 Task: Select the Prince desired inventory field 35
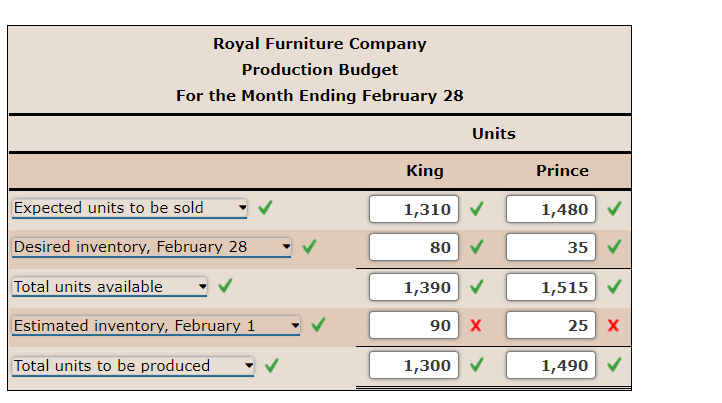click(x=551, y=248)
